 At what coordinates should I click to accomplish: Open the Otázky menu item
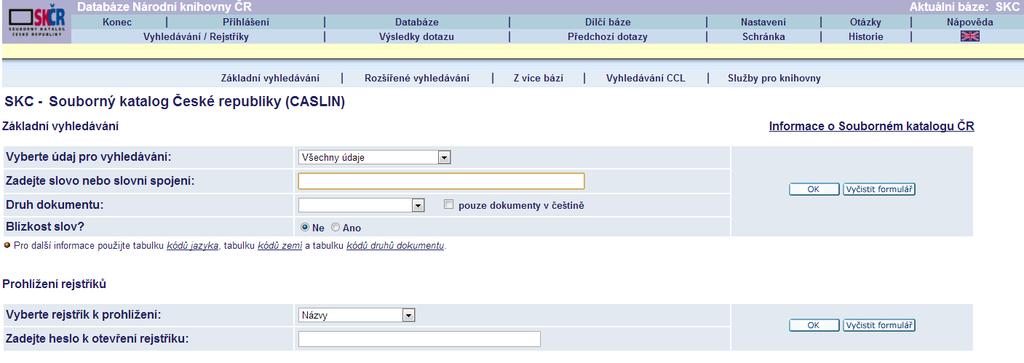point(865,22)
